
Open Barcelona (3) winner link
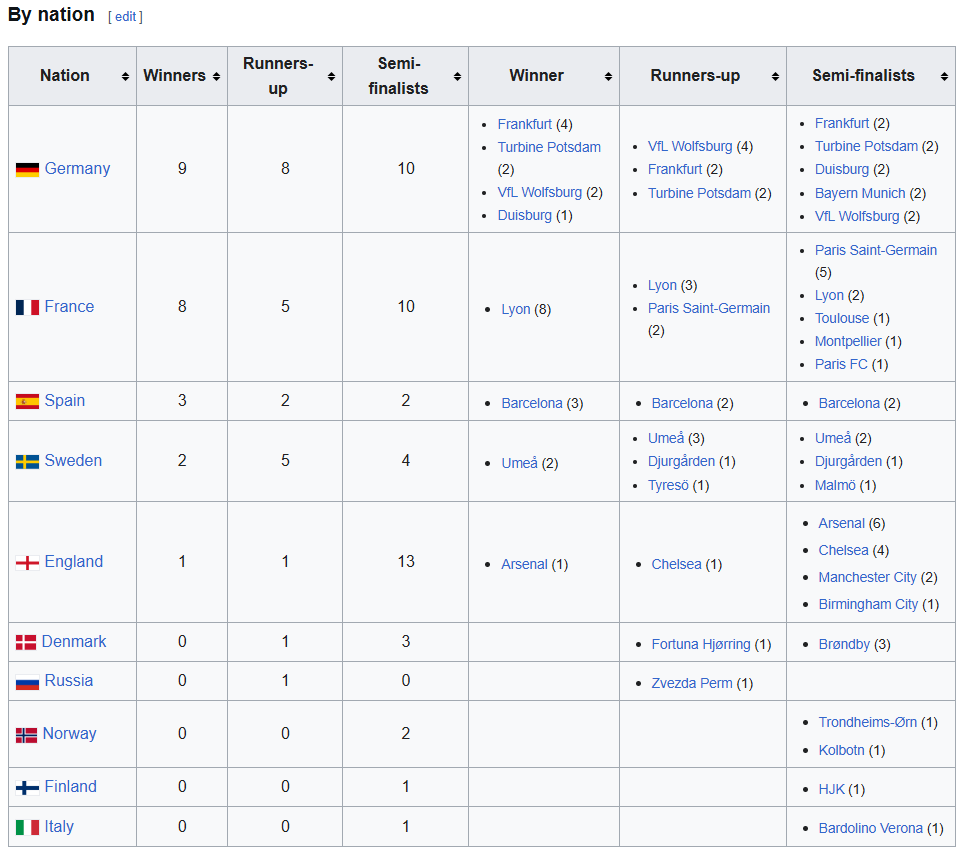point(532,404)
